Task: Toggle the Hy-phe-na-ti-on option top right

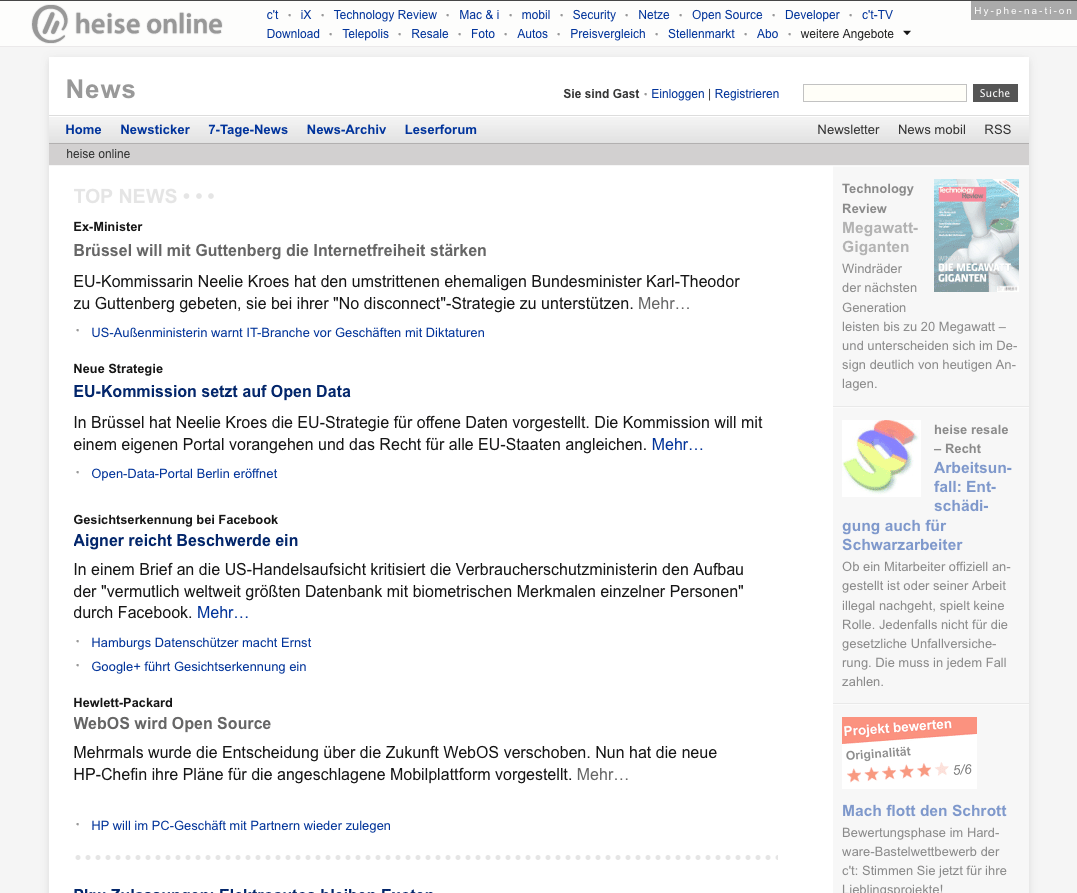Action: point(1021,10)
